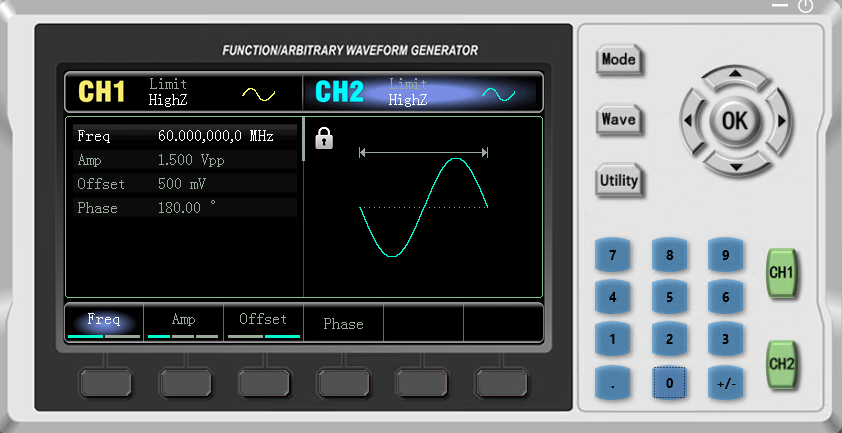Viewport: 842px width, 433px height.
Task: Click the CH1 HighZ load label
Action: [x=168, y=100]
